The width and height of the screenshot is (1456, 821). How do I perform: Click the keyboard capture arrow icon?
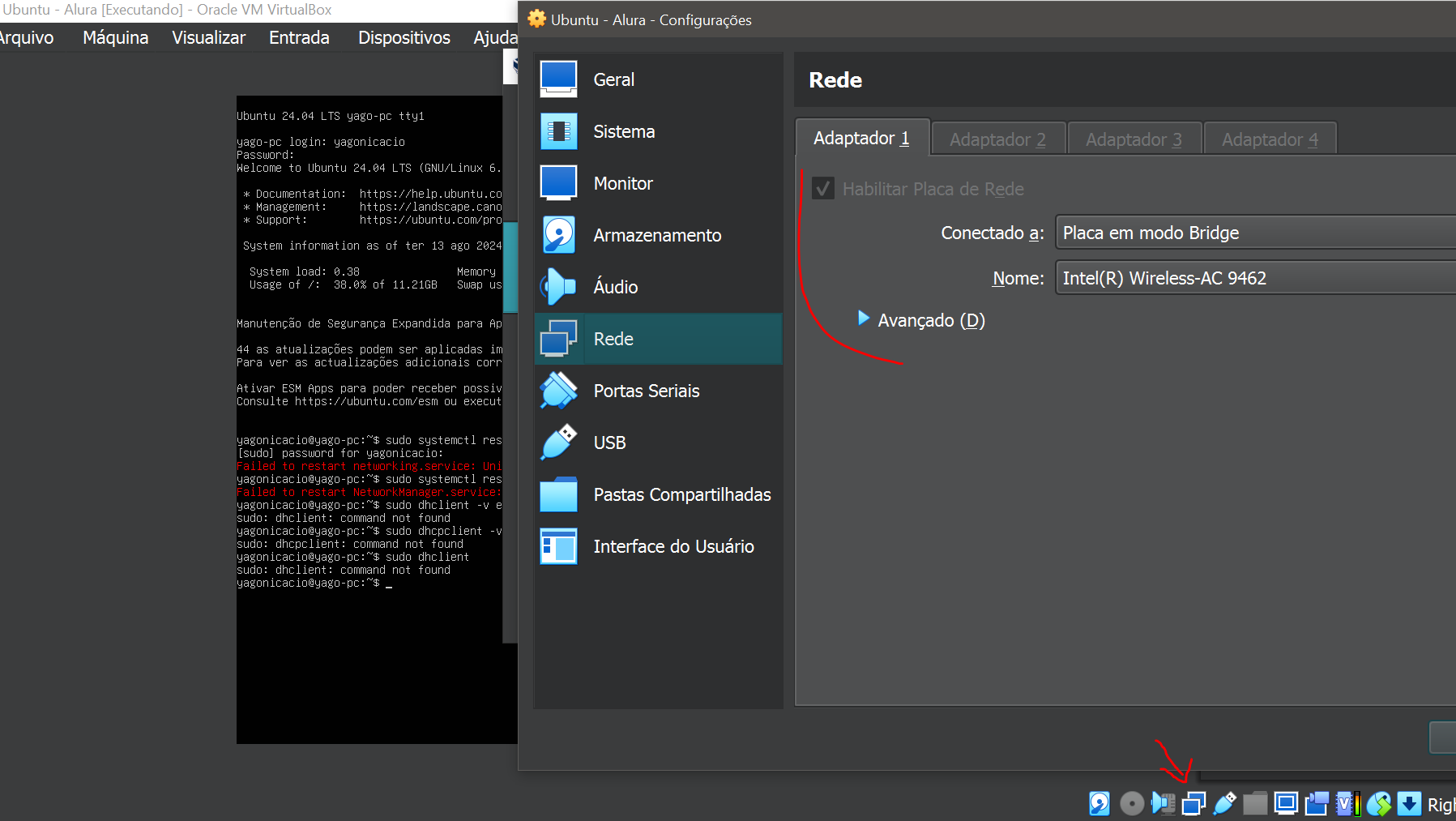(1410, 803)
